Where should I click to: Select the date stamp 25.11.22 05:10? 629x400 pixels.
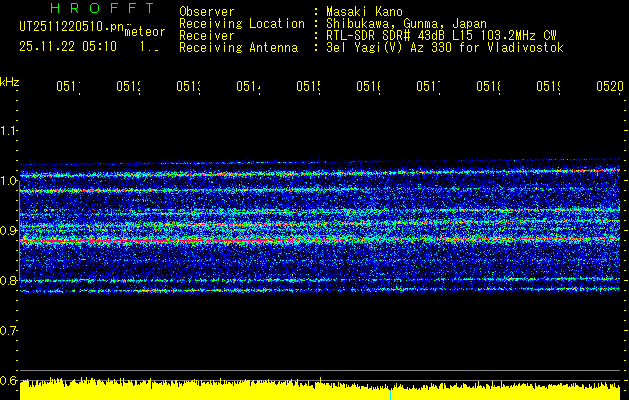[x=68, y=47]
